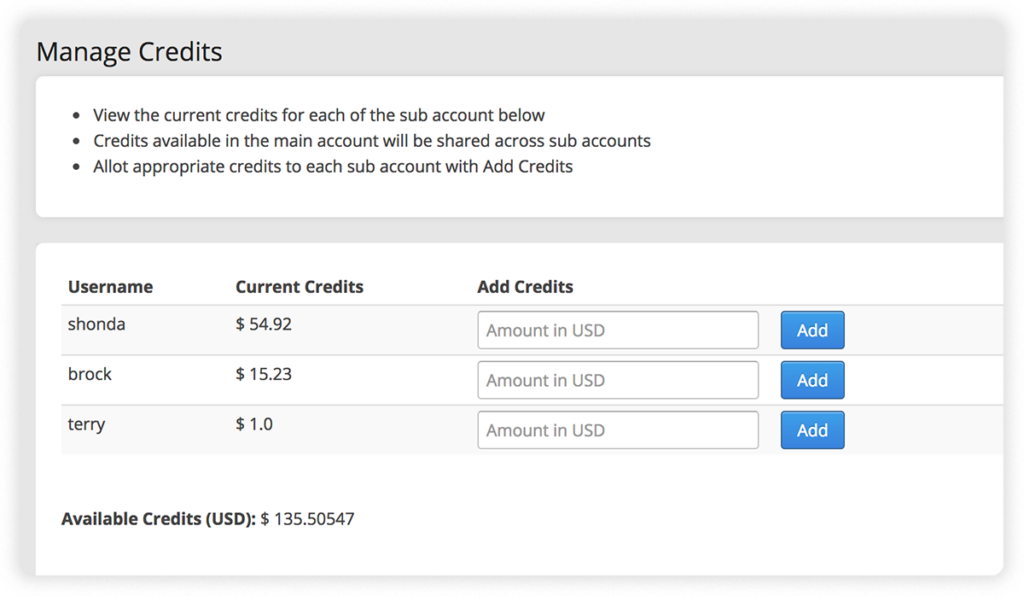The image size is (1024, 596).
Task: Click the Add button for shonda
Action: pos(812,330)
